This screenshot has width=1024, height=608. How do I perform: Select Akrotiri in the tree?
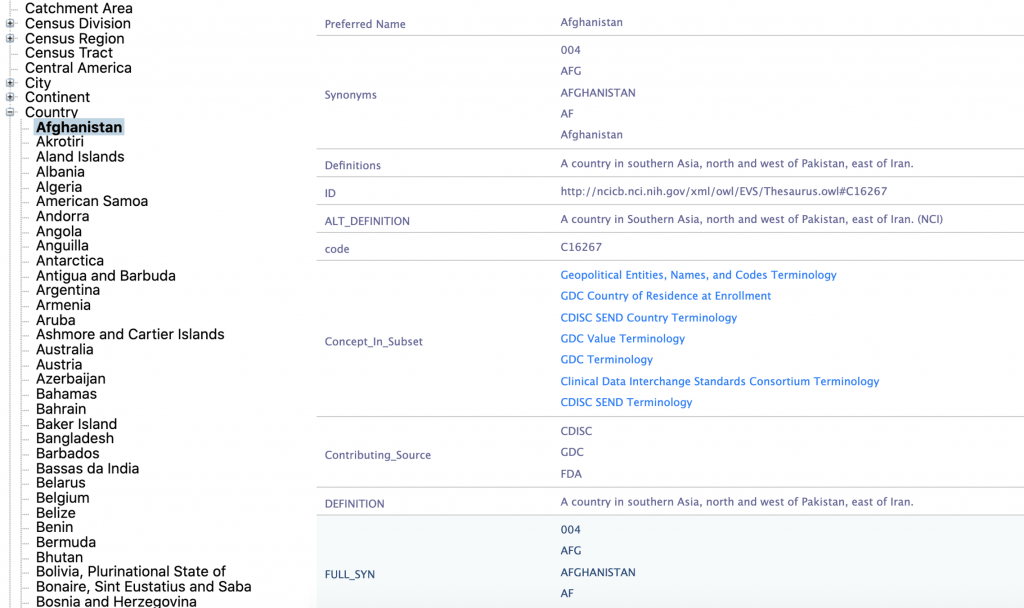tap(60, 142)
